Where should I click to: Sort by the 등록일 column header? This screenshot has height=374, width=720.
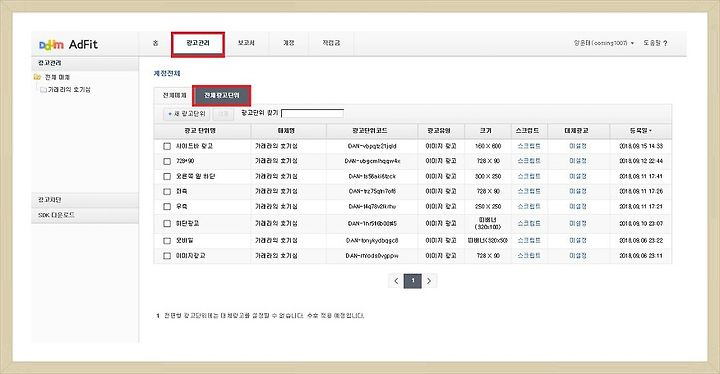(641, 131)
